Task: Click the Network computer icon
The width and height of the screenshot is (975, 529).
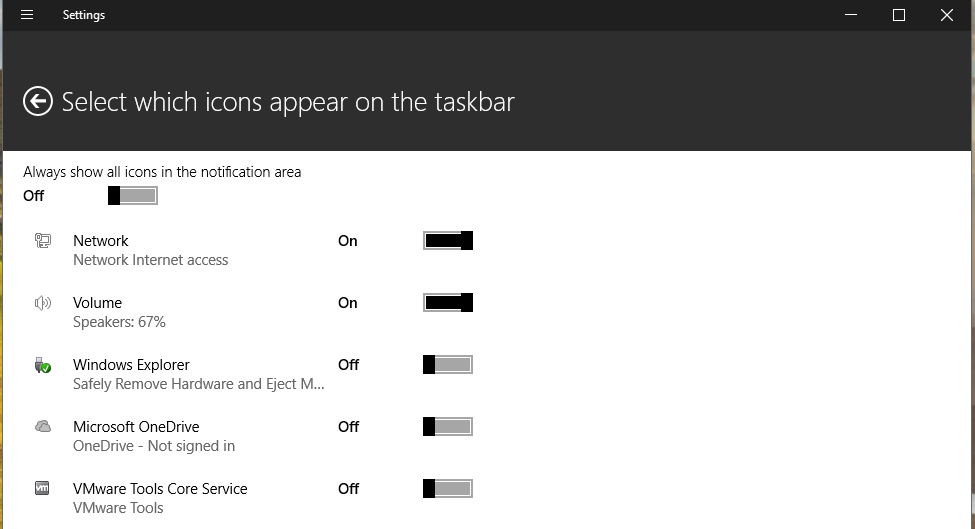Action: click(42, 241)
